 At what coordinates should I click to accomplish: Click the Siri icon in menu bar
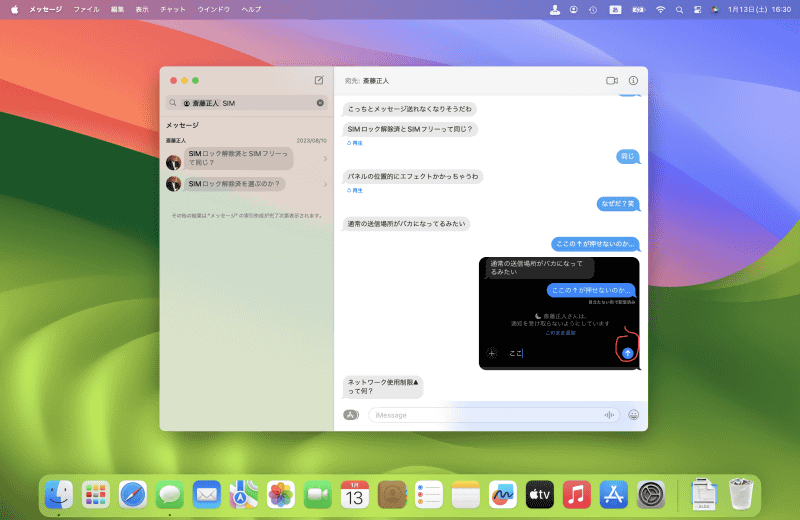[715, 9]
